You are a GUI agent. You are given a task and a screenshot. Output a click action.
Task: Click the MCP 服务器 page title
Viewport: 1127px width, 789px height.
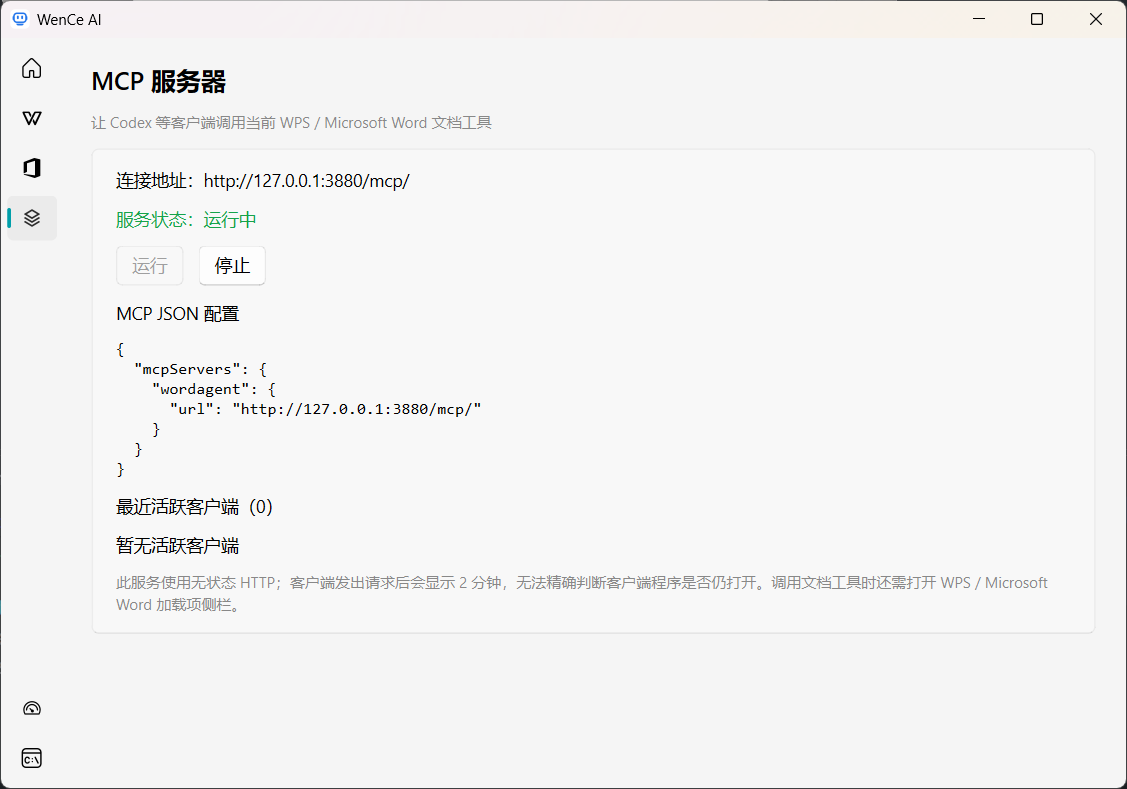tap(159, 81)
